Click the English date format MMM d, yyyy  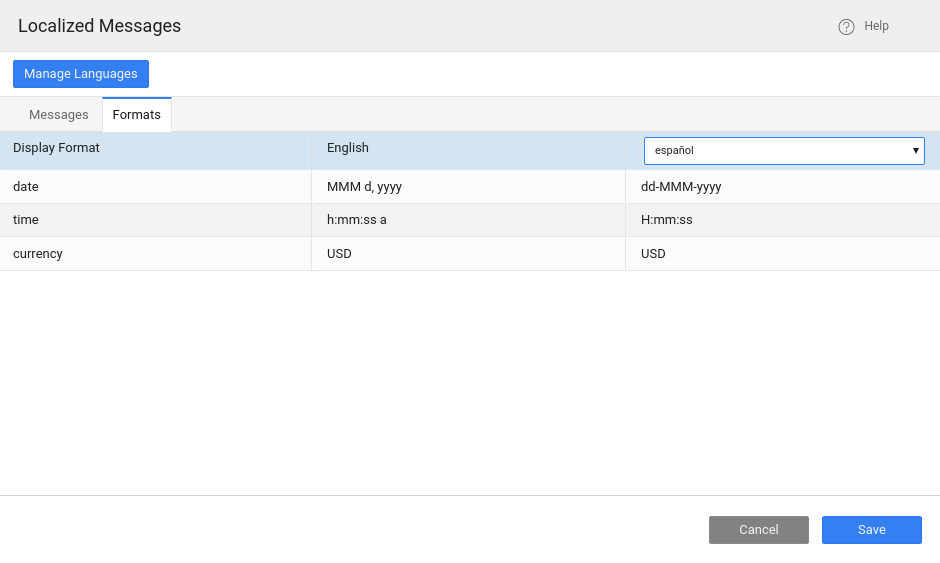coord(364,187)
